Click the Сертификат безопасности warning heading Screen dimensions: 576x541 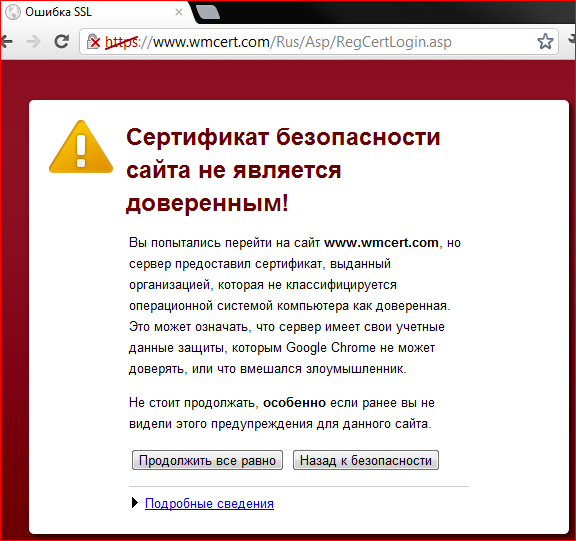(x=283, y=170)
